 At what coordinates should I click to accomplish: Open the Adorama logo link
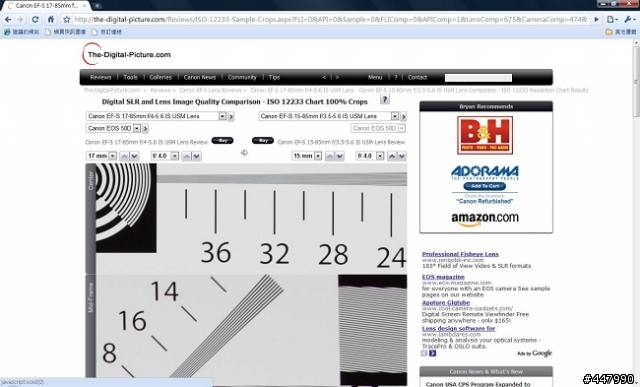click(x=484, y=172)
